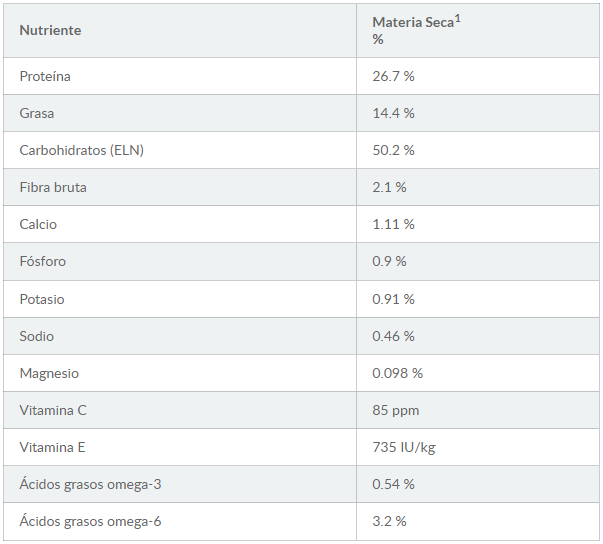Click the 14.4 % fat value
Image resolution: width=603 pixels, height=544 pixels.
click(393, 113)
